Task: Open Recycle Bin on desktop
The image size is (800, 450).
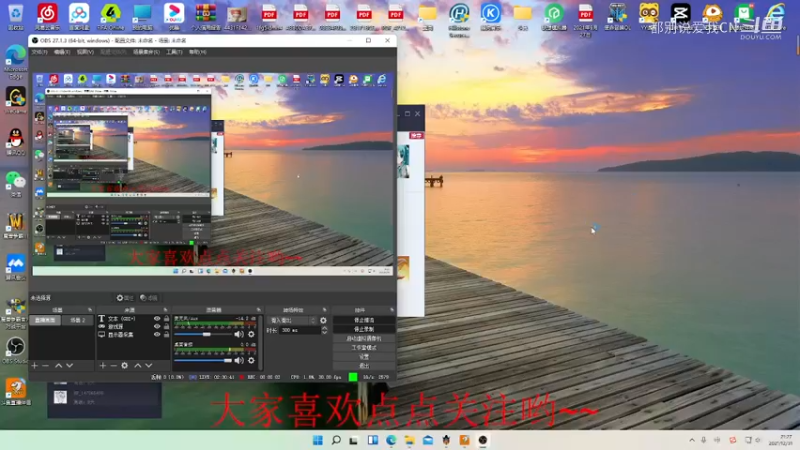Action: tap(15, 16)
